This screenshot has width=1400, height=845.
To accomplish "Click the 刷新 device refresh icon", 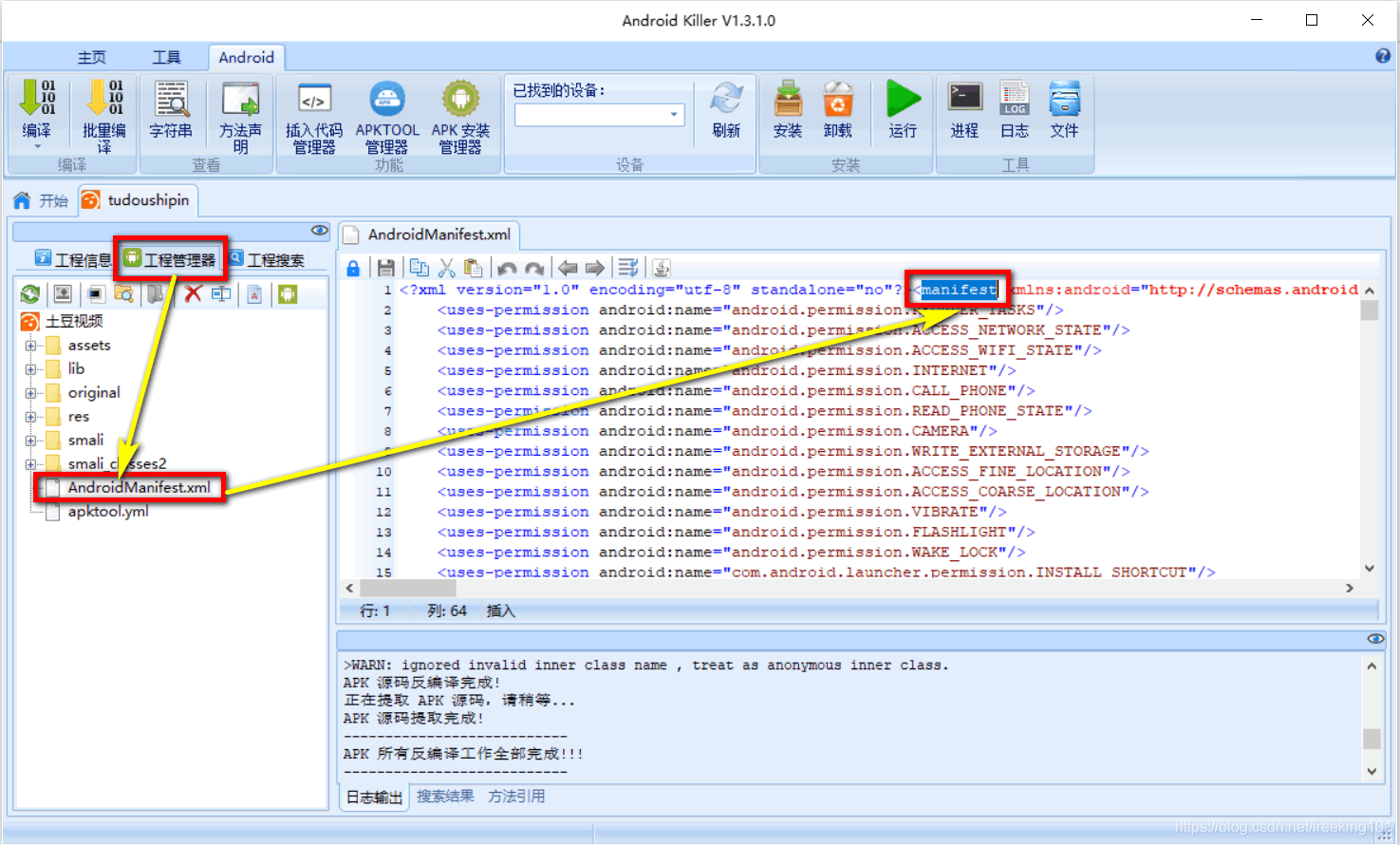I will point(726,99).
